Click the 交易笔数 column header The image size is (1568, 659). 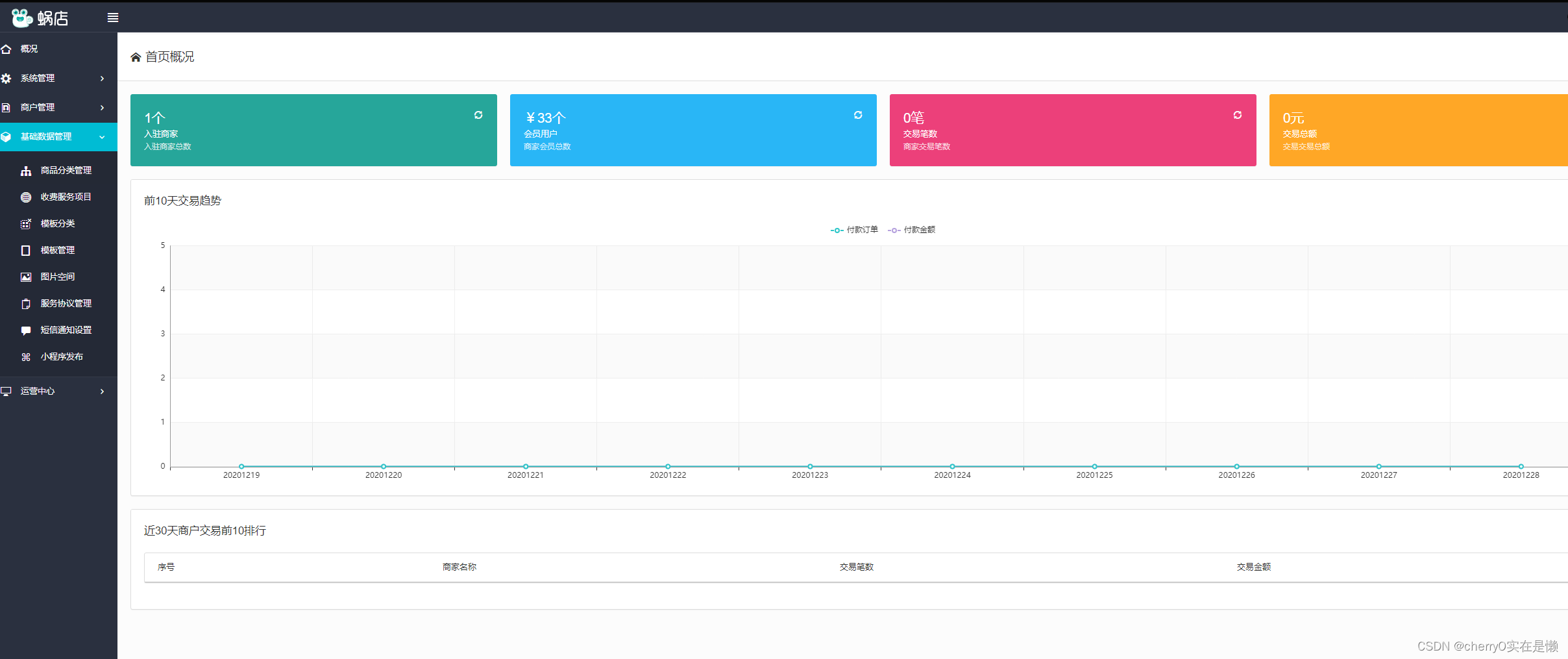[x=857, y=567]
